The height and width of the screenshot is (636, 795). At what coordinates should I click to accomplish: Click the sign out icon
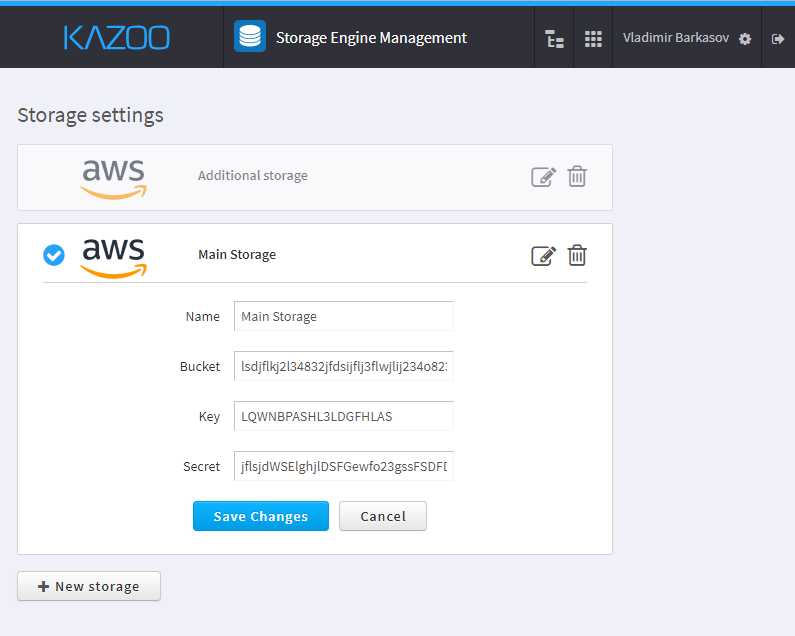pyautogui.click(x=778, y=39)
